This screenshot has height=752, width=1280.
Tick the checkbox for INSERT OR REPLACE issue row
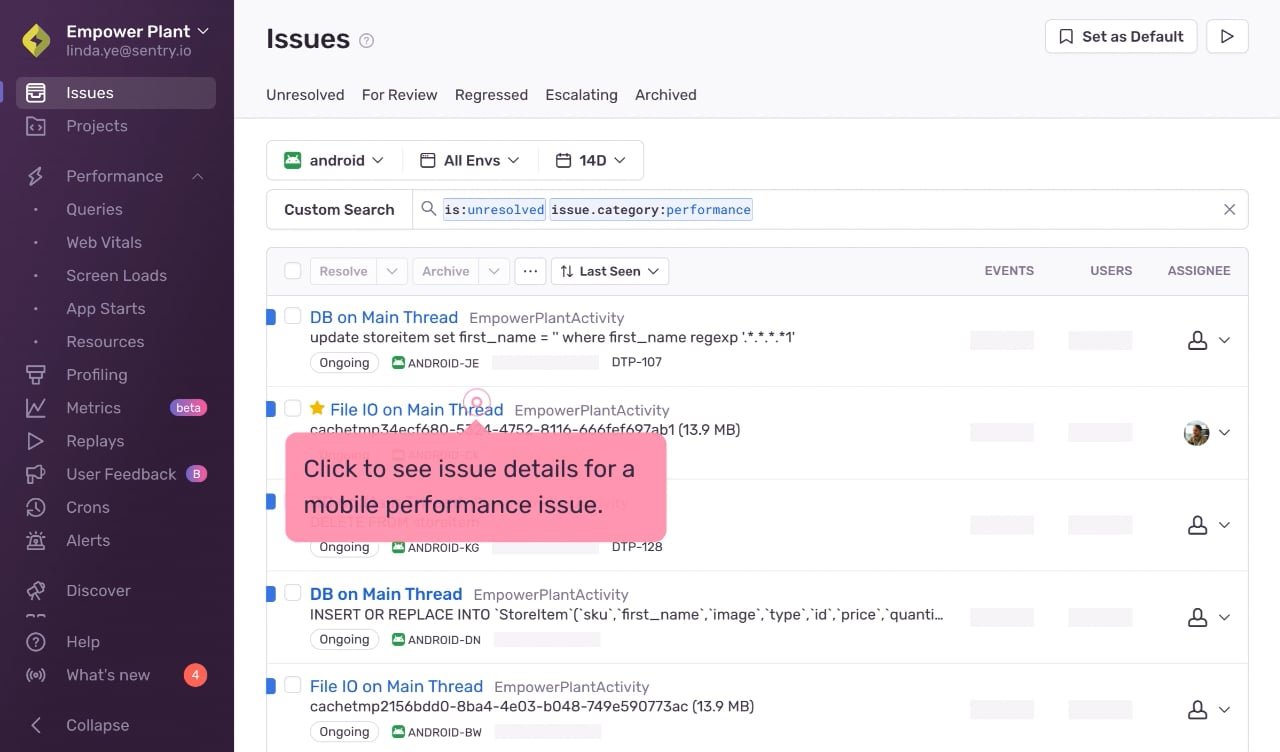(293, 593)
